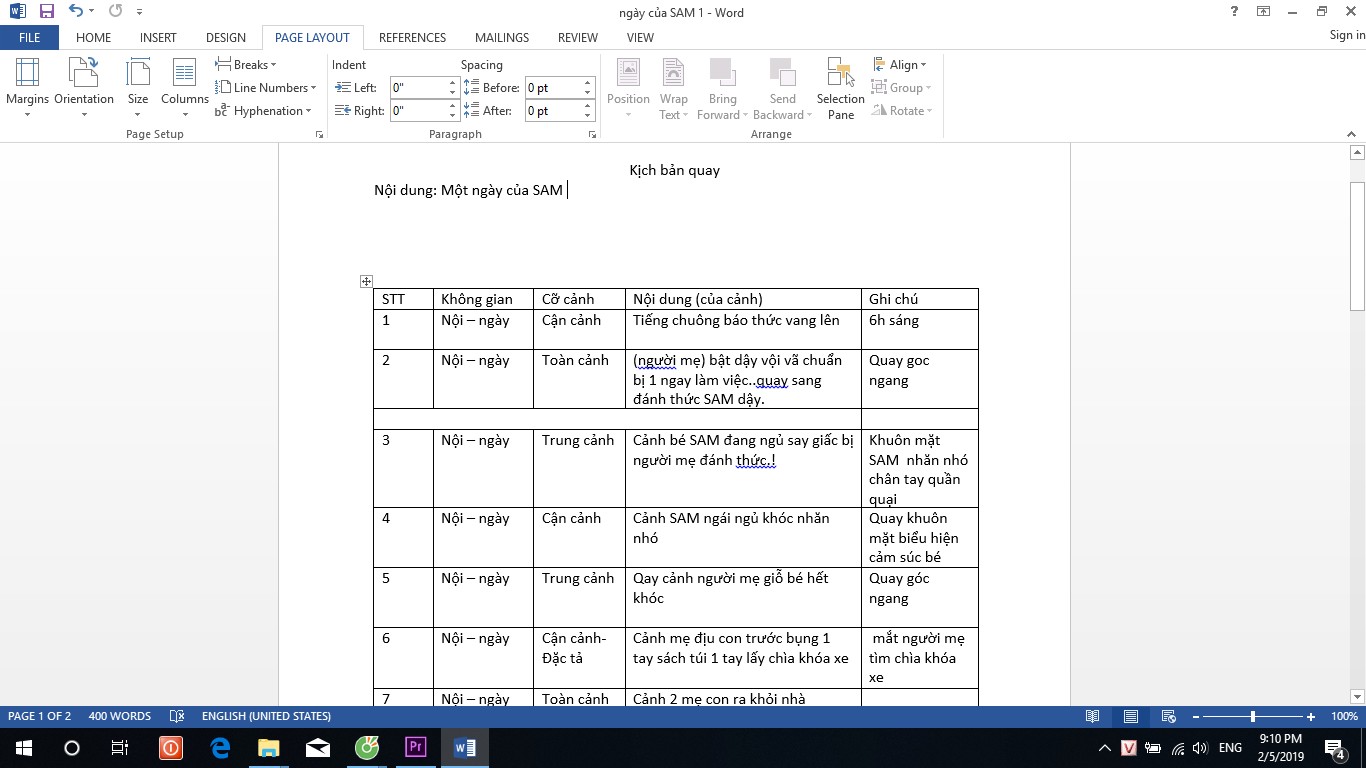
Task: Open the Margins options
Action: [27, 88]
